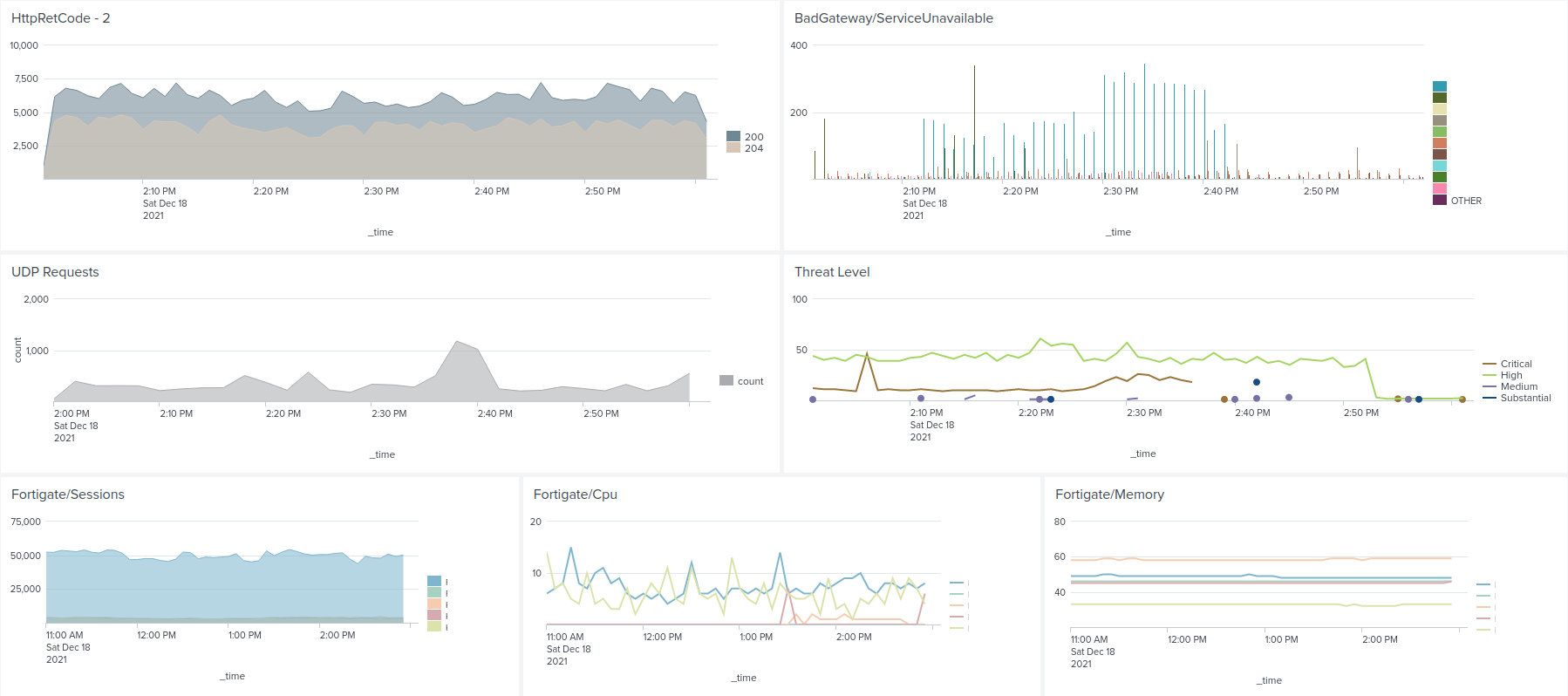The height and width of the screenshot is (696, 1568).
Task: Click the 200 legend entry in HttpRetCode
Action: (x=745, y=137)
